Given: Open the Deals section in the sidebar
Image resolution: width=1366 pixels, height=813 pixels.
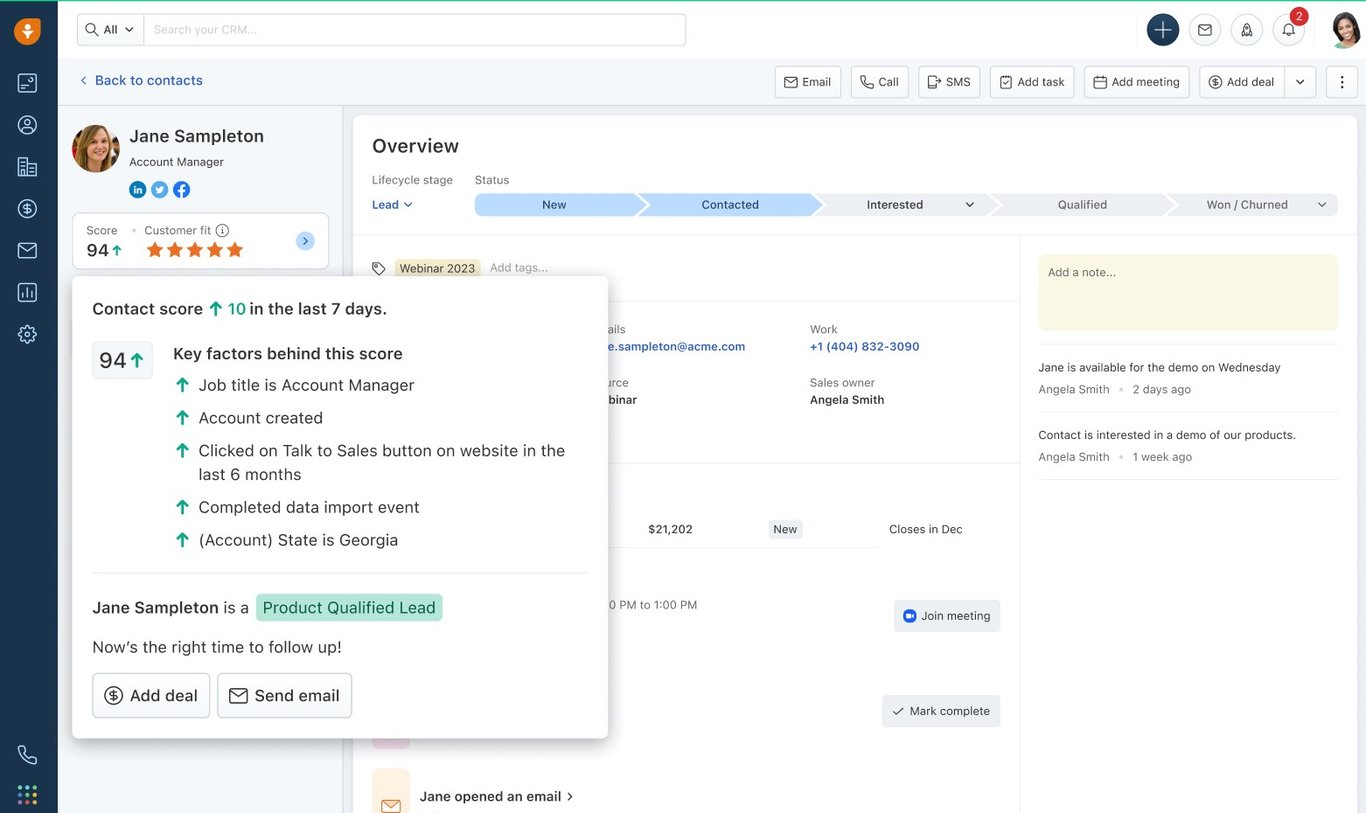Looking at the screenshot, I should click(x=27, y=208).
